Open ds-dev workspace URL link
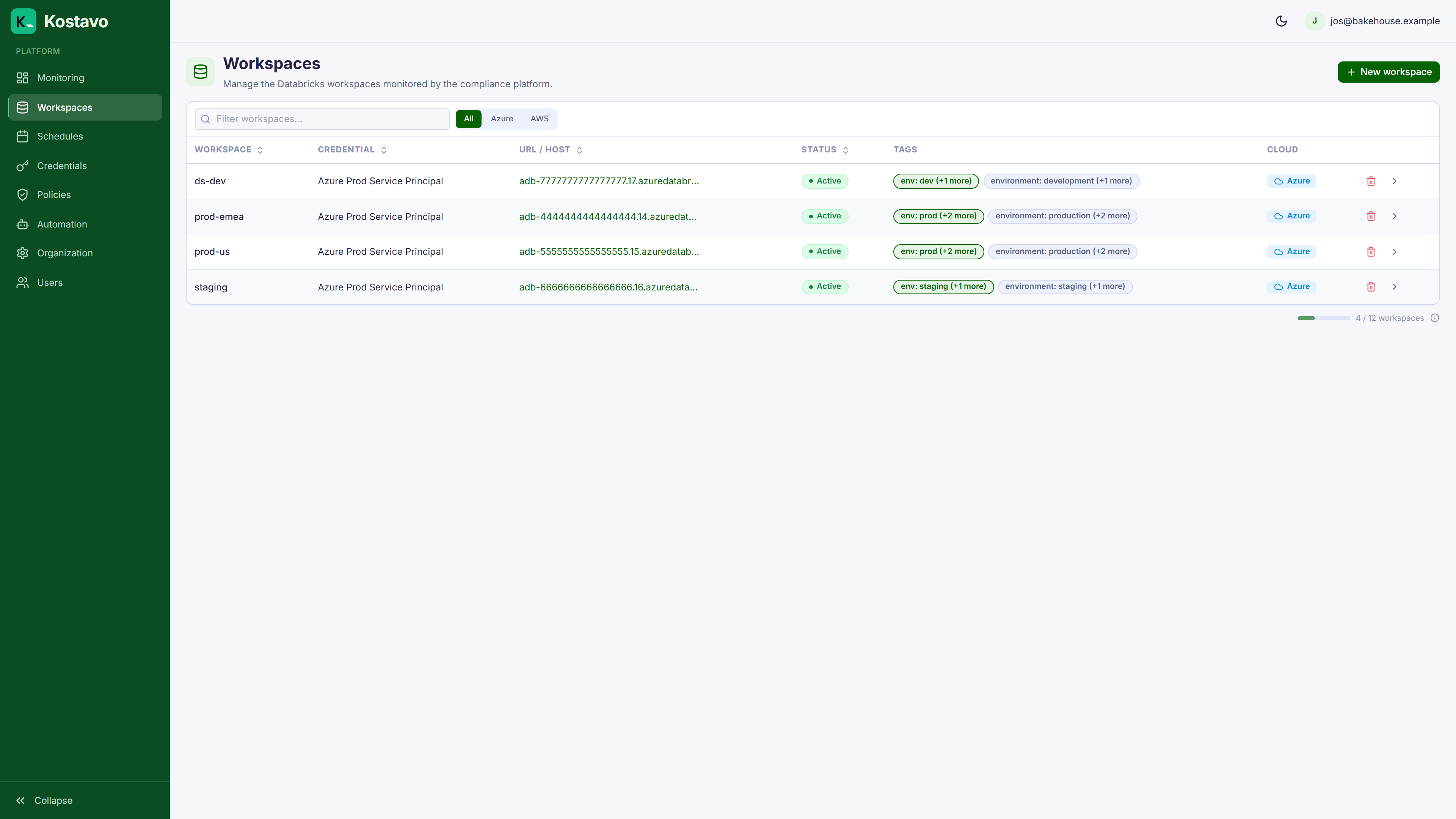Viewport: 1456px width, 819px height. tap(609, 181)
